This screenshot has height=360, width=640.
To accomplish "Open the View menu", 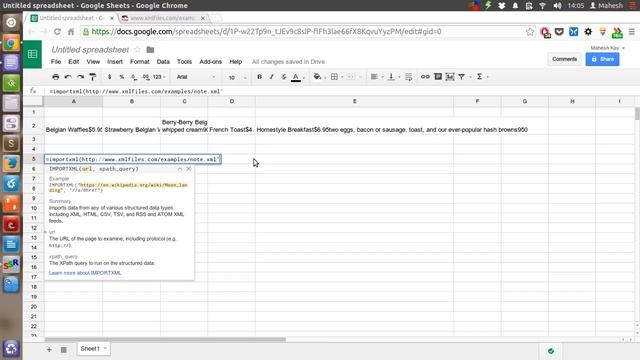I will (93, 62).
